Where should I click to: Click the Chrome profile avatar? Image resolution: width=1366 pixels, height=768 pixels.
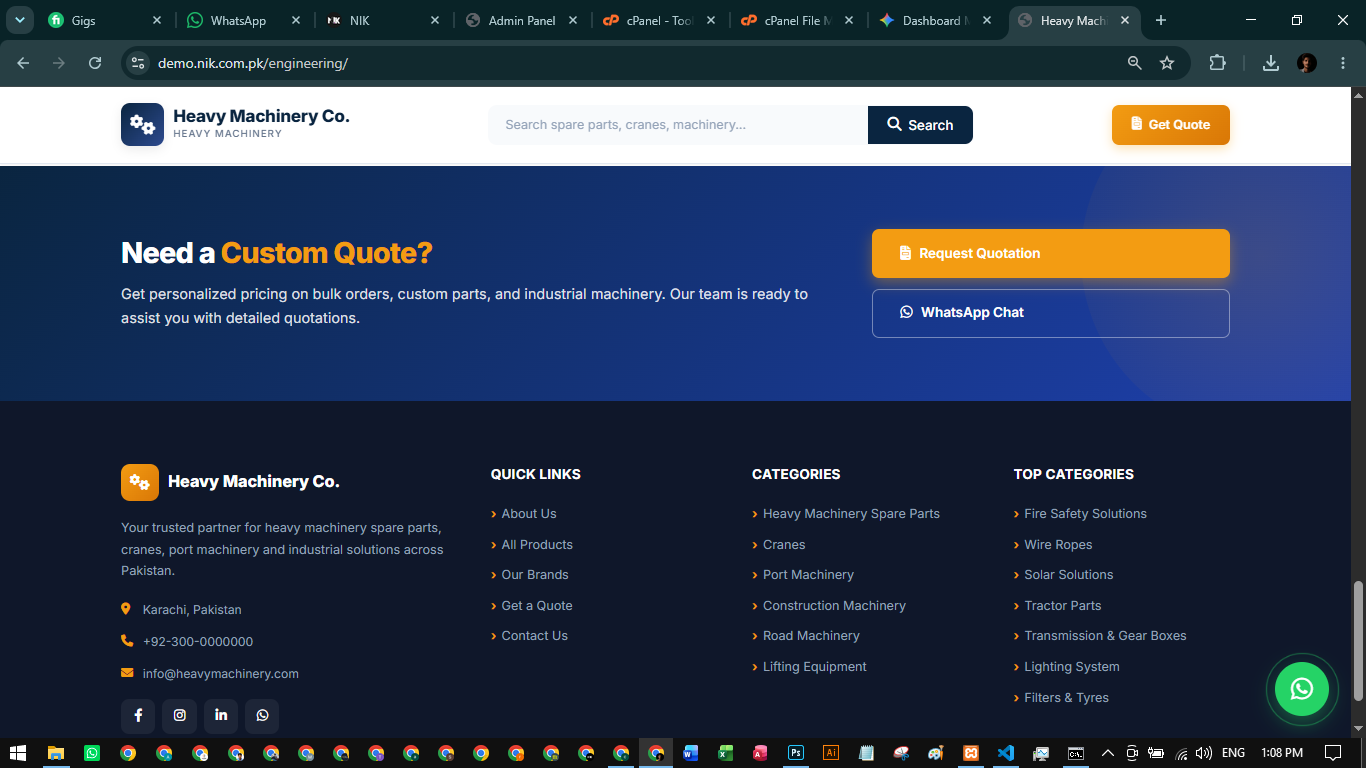tap(1307, 63)
